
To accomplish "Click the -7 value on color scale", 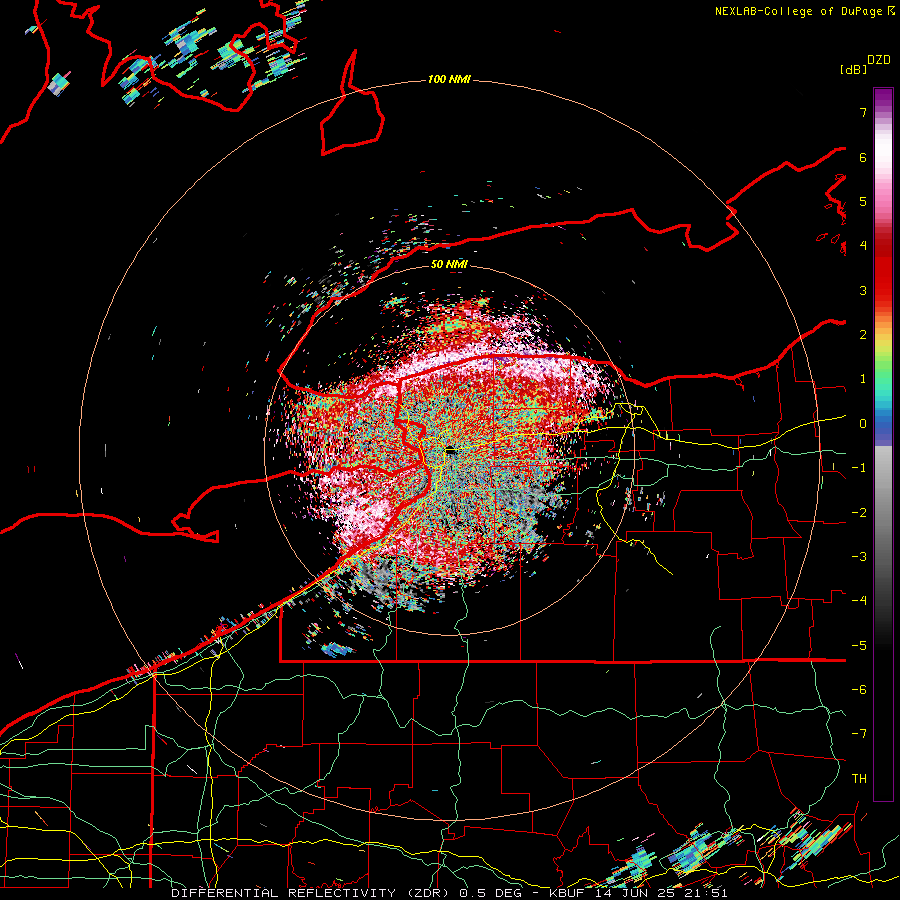I will tap(859, 734).
